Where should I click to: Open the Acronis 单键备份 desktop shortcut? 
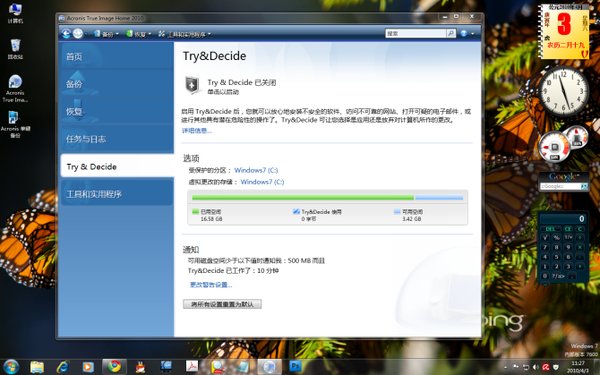tap(15, 124)
